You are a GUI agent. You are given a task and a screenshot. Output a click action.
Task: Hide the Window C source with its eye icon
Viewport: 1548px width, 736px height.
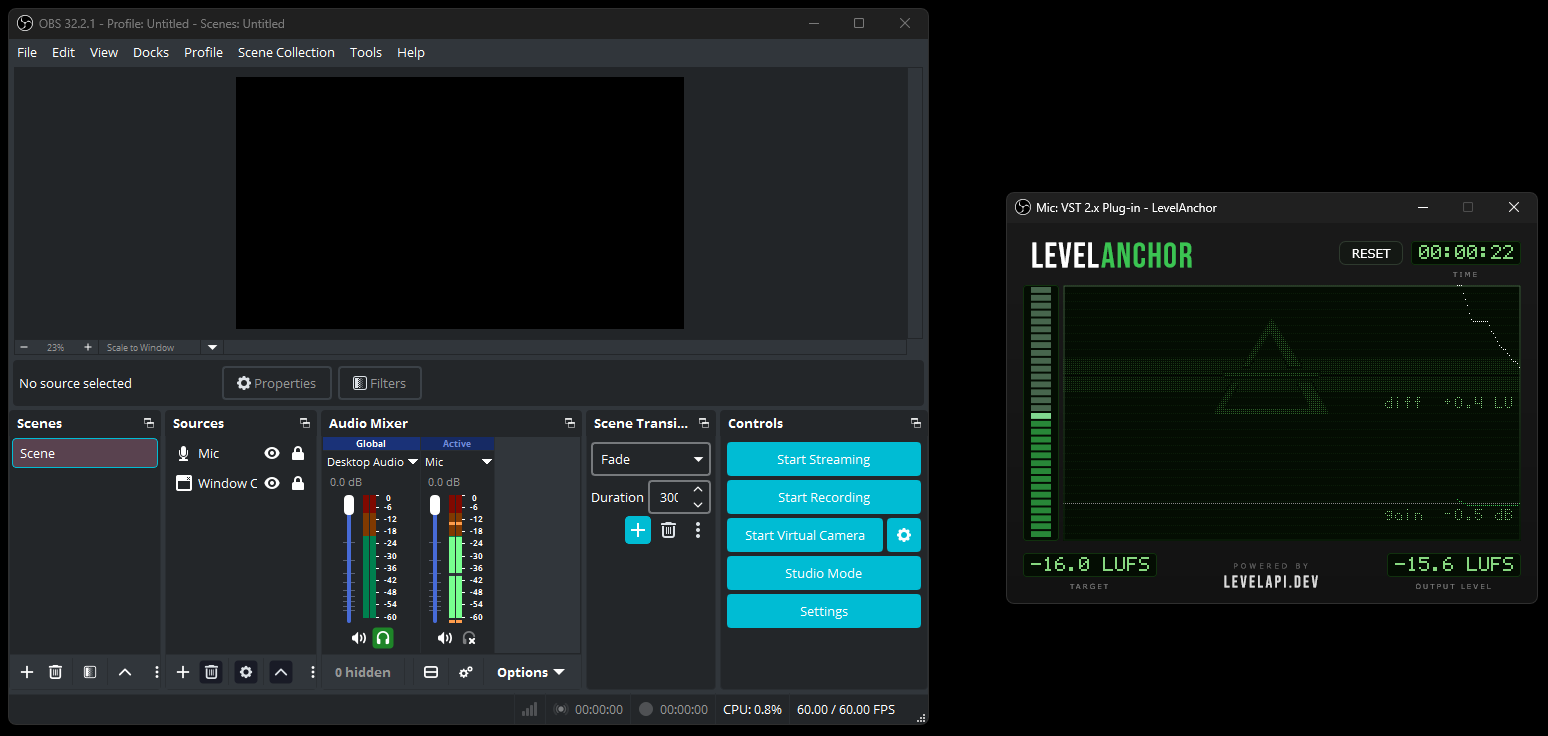click(272, 483)
